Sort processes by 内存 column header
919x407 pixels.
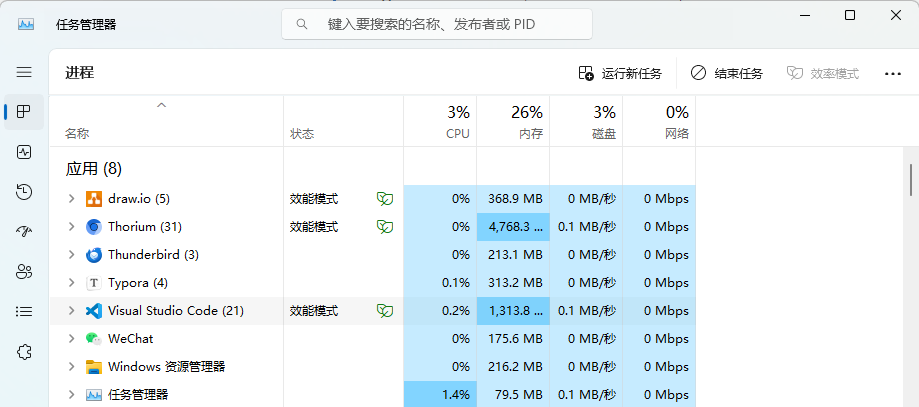[x=513, y=121]
